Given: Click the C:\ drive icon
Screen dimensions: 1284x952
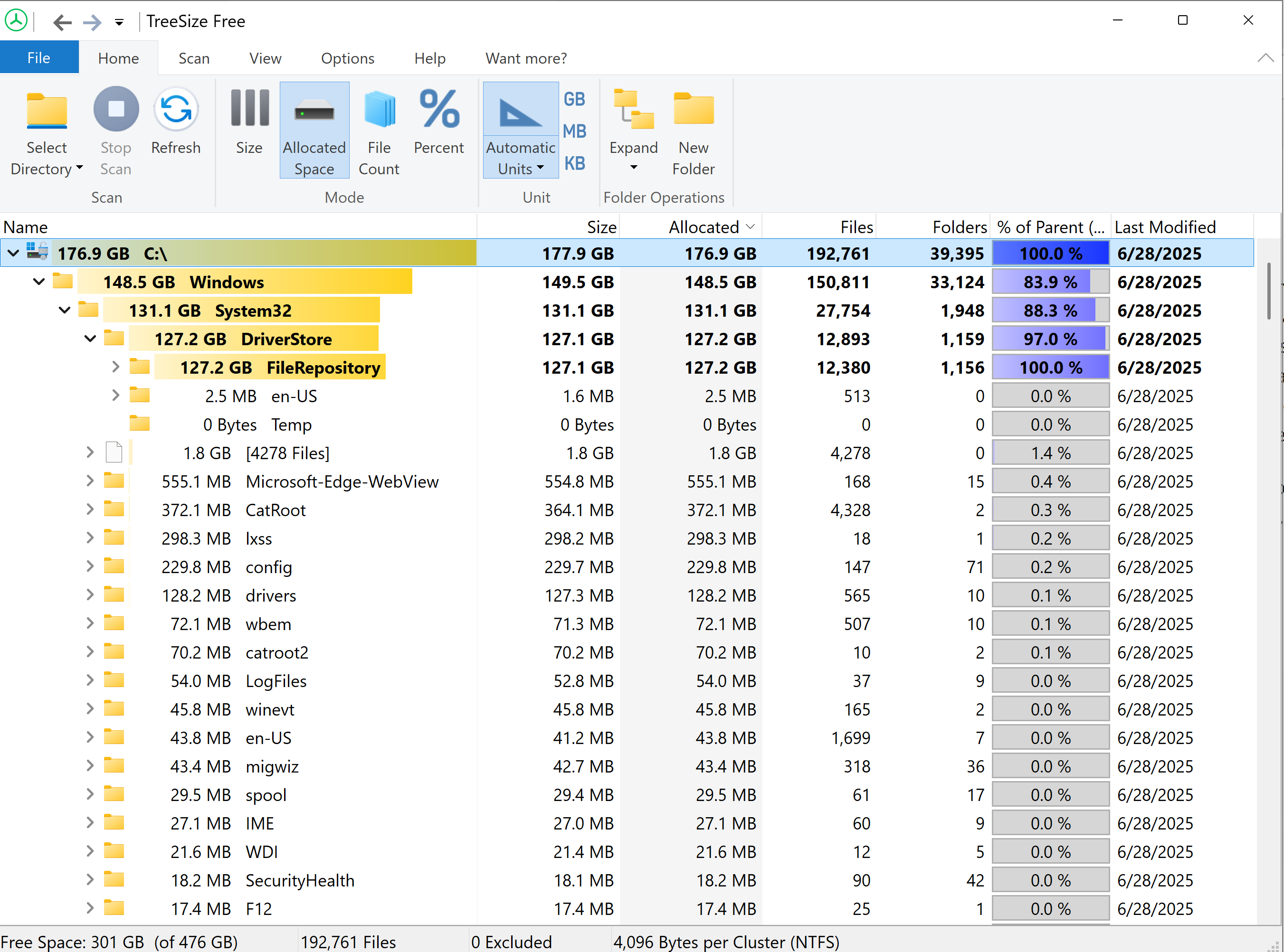Looking at the screenshot, I should click(x=38, y=251).
